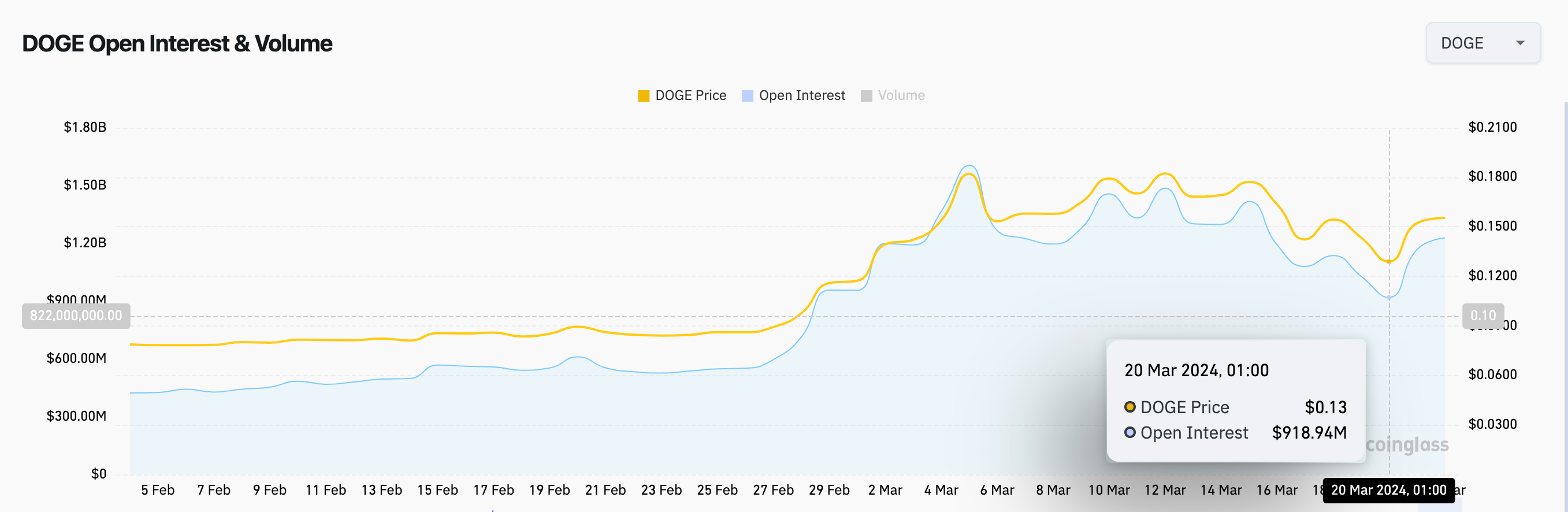Click the $300.00M left axis label

77,416
